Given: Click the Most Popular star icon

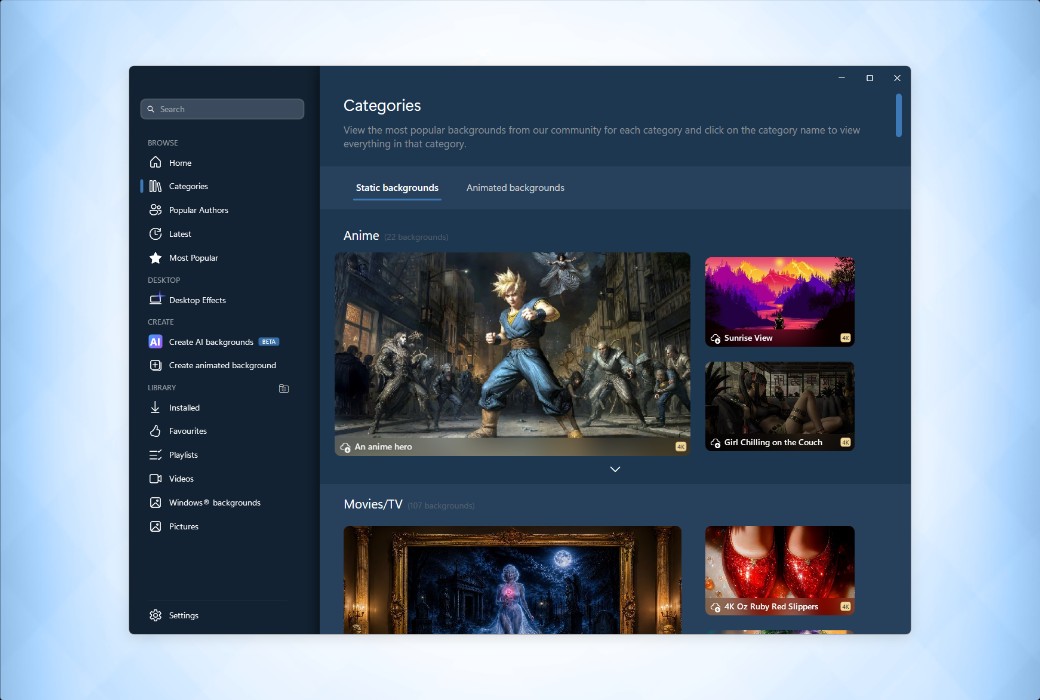Looking at the screenshot, I should [155, 257].
